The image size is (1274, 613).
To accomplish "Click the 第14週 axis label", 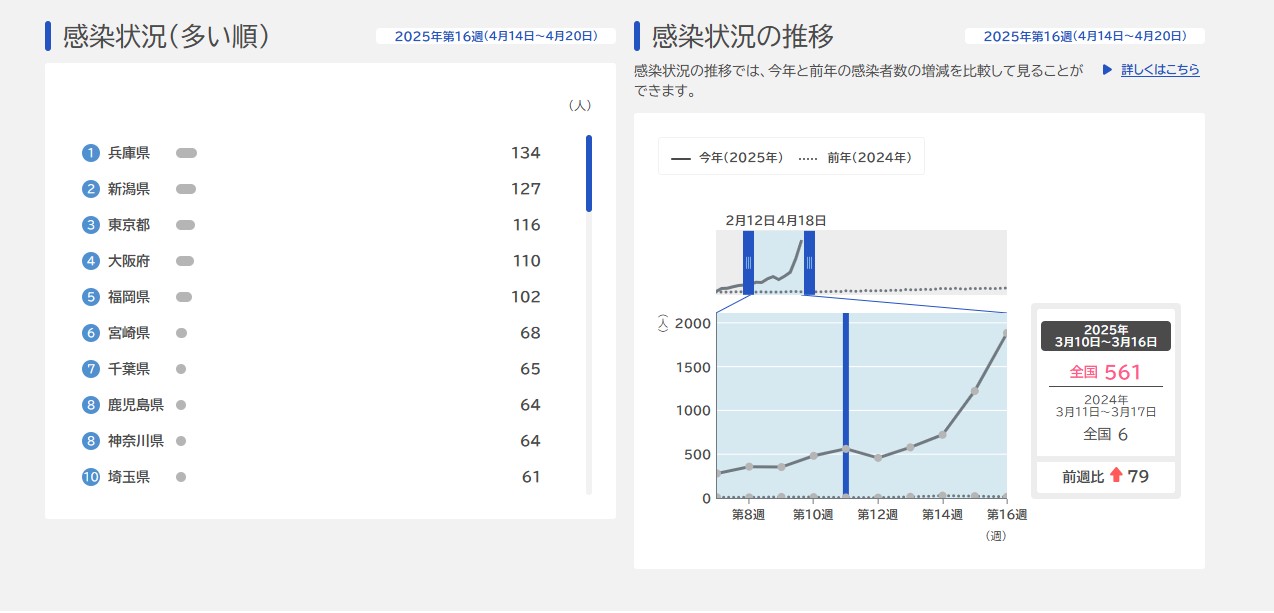I will pyautogui.click(x=942, y=514).
